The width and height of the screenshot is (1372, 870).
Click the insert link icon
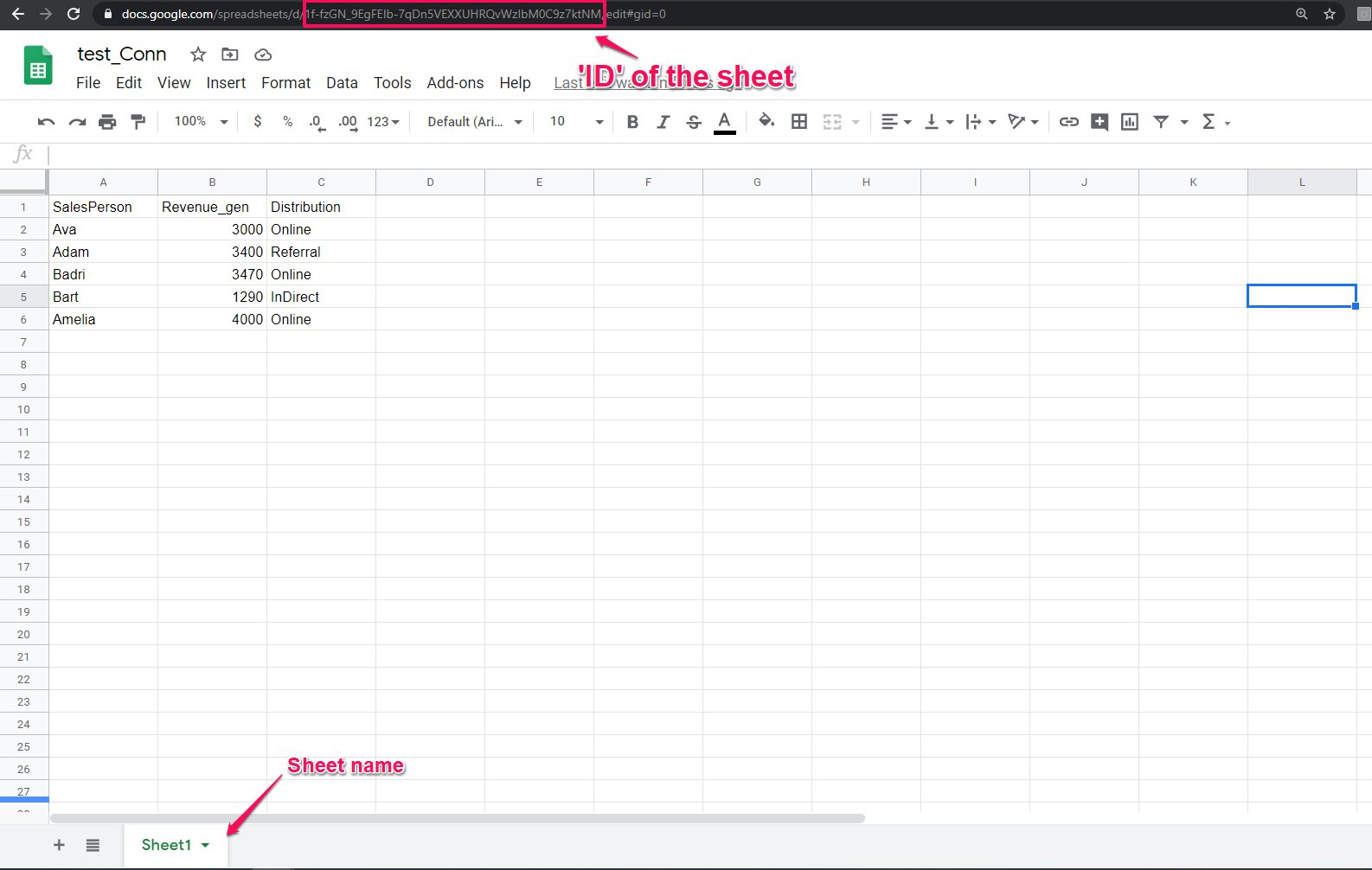1069,122
